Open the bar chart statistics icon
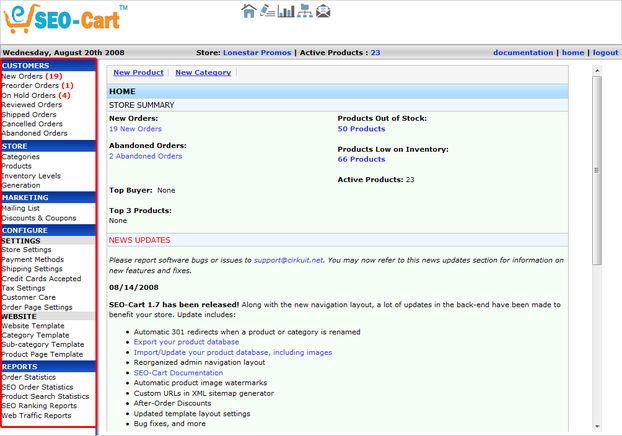This screenshot has width=622, height=436. (286, 11)
